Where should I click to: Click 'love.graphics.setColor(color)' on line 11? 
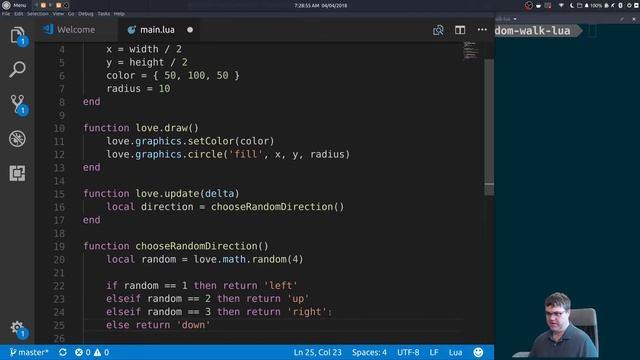pos(190,141)
